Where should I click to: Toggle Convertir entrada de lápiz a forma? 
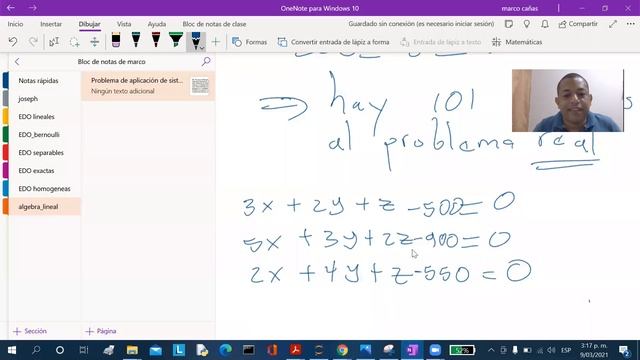tap(333, 42)
